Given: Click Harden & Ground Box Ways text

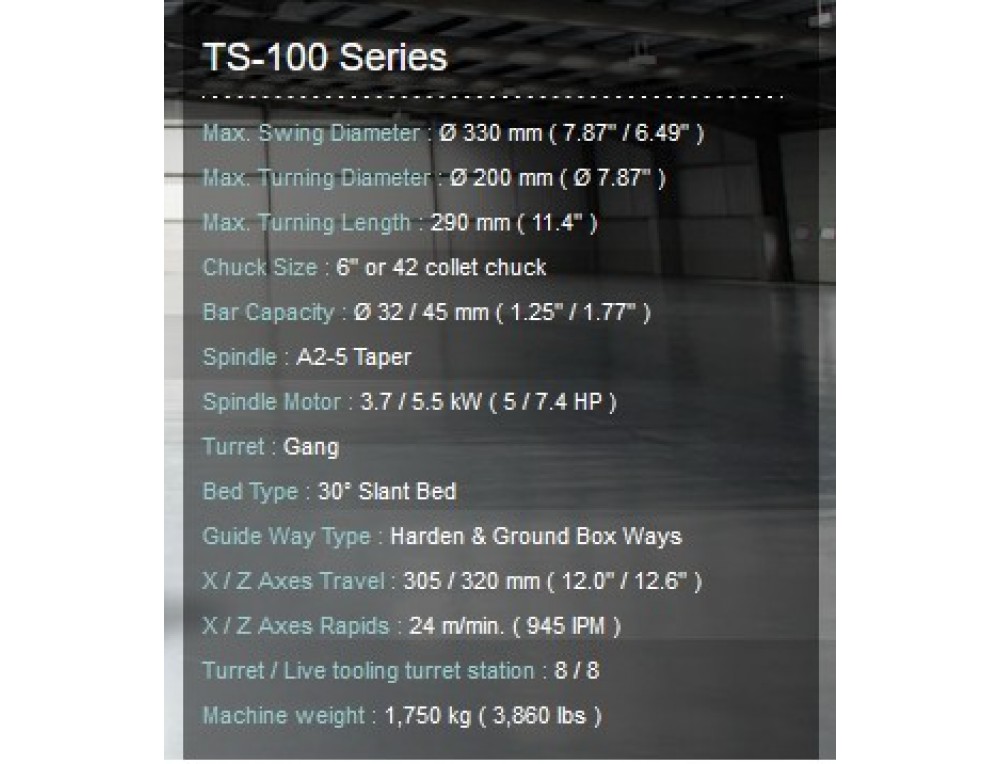Looking at the screenshot, I should [x=536, y=536].
